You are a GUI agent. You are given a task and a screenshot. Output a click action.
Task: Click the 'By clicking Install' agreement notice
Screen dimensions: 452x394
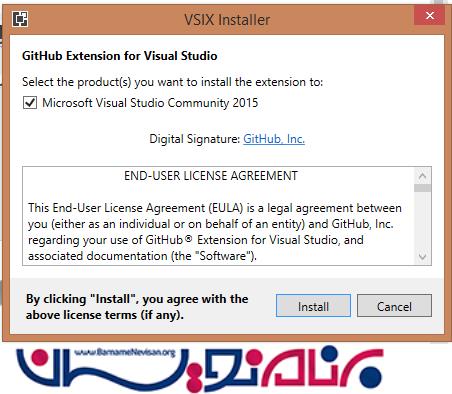click(137, 307)
